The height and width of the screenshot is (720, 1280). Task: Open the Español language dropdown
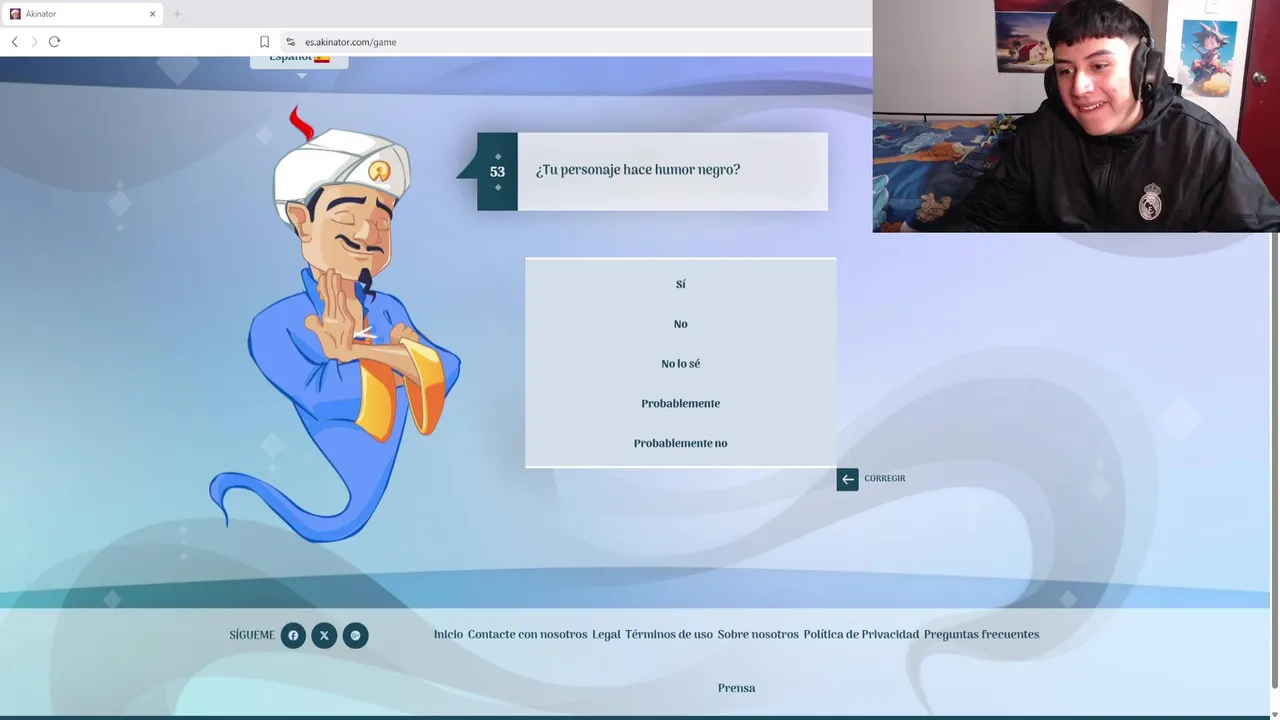point(299,60)
